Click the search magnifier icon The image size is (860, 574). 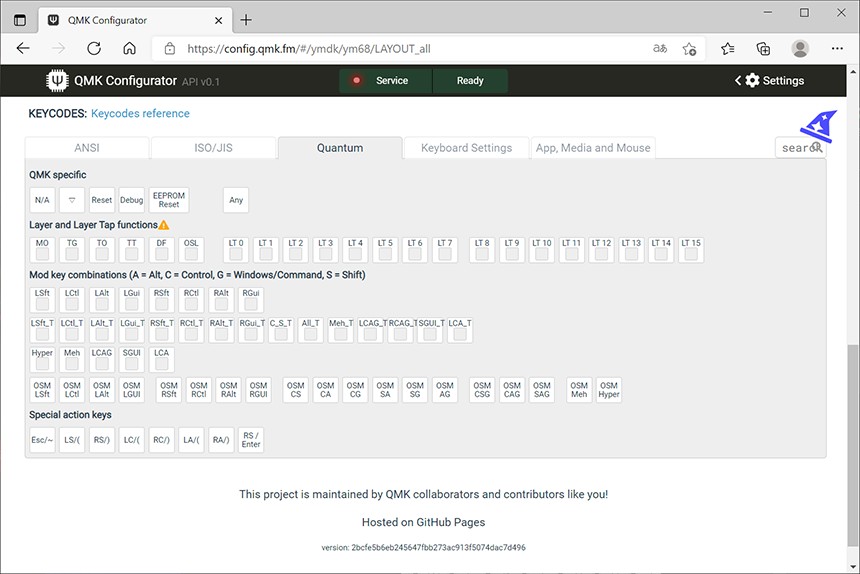point(817,147)
